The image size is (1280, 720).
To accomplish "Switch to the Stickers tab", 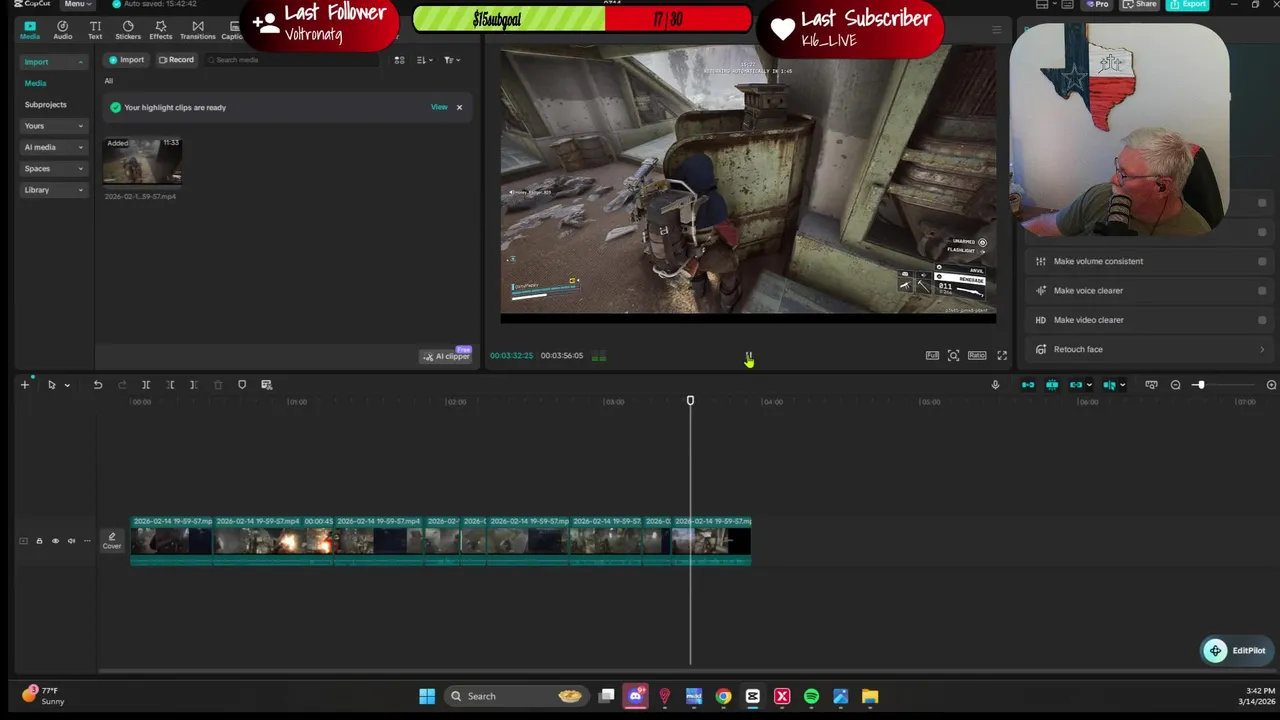I will click(128, 30).
